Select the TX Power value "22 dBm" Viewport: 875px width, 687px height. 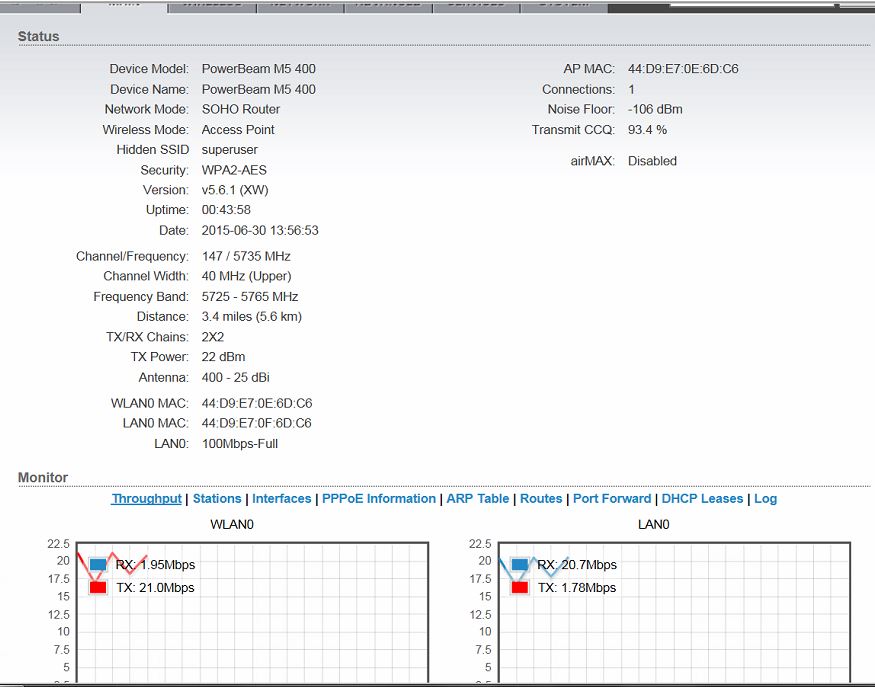pyautogui.click(x=223, y=357)
